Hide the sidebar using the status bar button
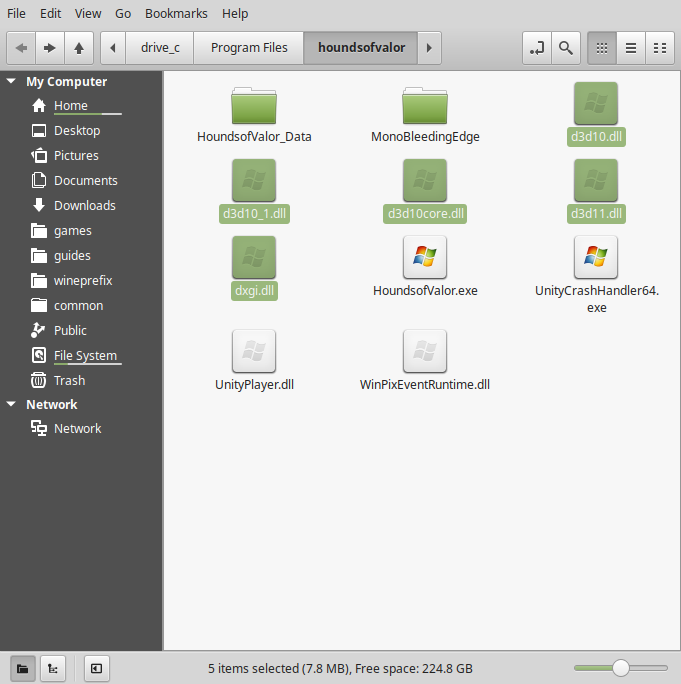 click(96, 668)
